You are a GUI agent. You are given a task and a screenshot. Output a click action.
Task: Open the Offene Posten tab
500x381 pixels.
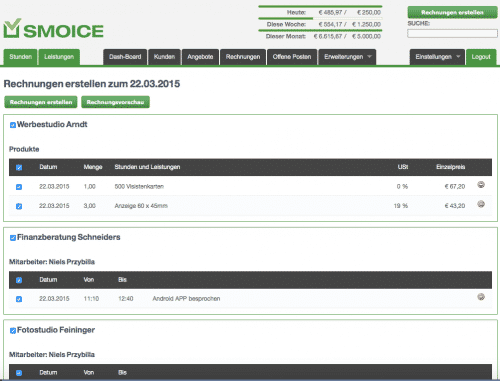coord(292,57)
